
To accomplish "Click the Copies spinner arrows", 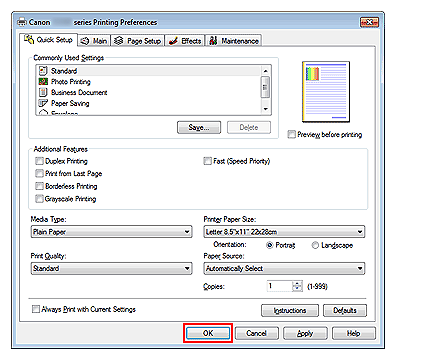I will pos(297,286).
